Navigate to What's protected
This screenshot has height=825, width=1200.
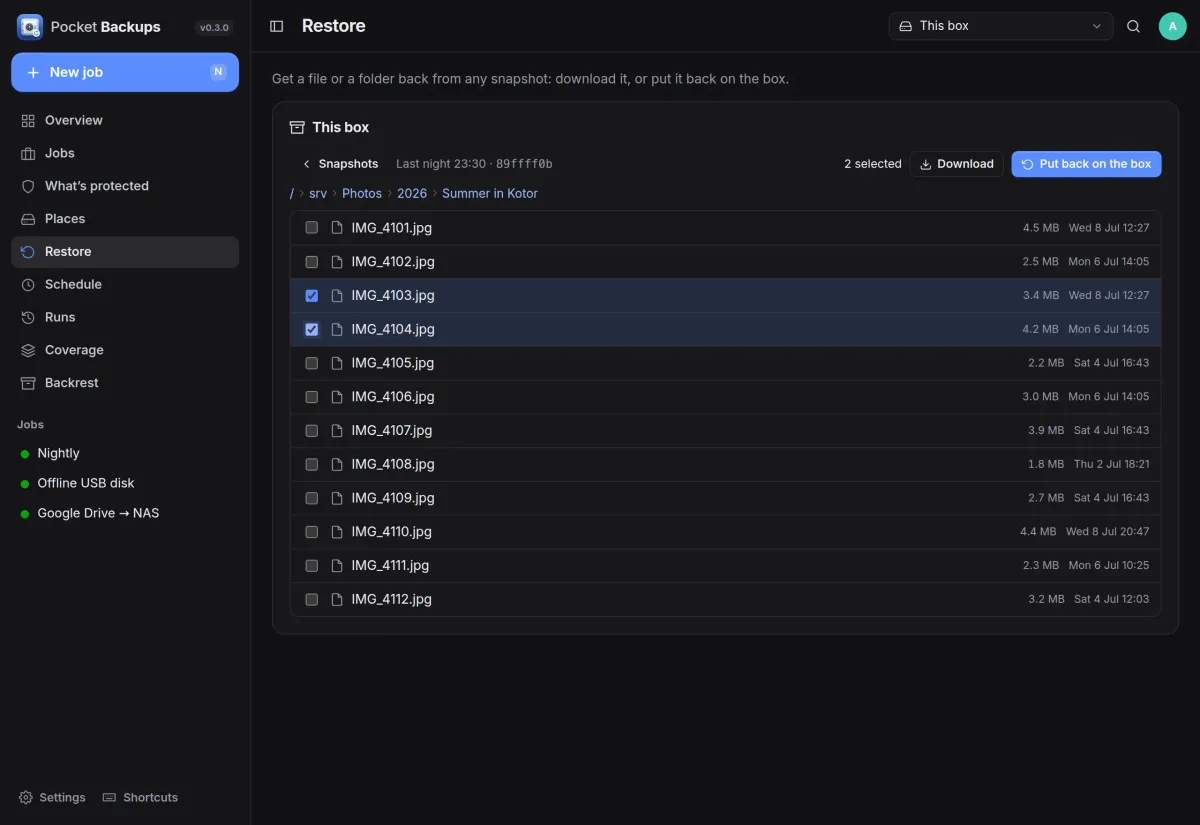(x=125, y=186)
